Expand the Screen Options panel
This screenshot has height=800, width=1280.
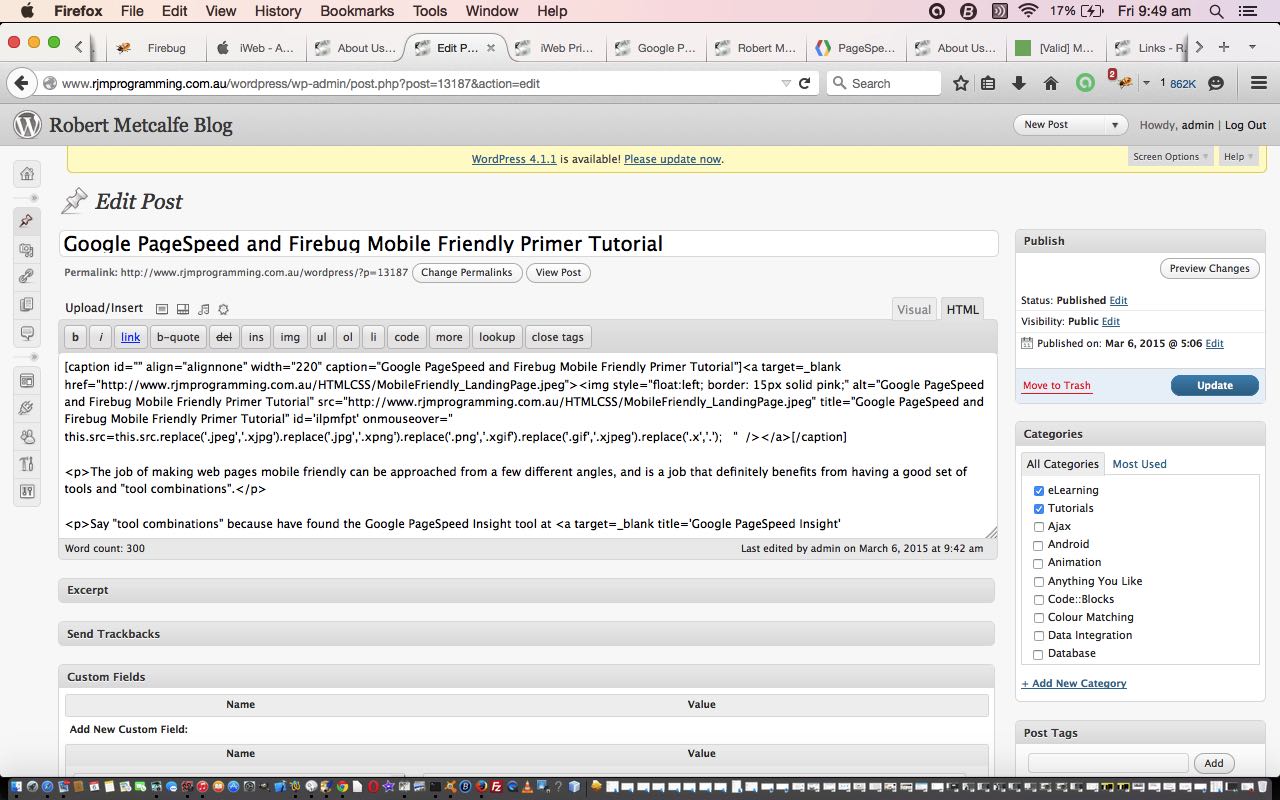(1170, 157)
